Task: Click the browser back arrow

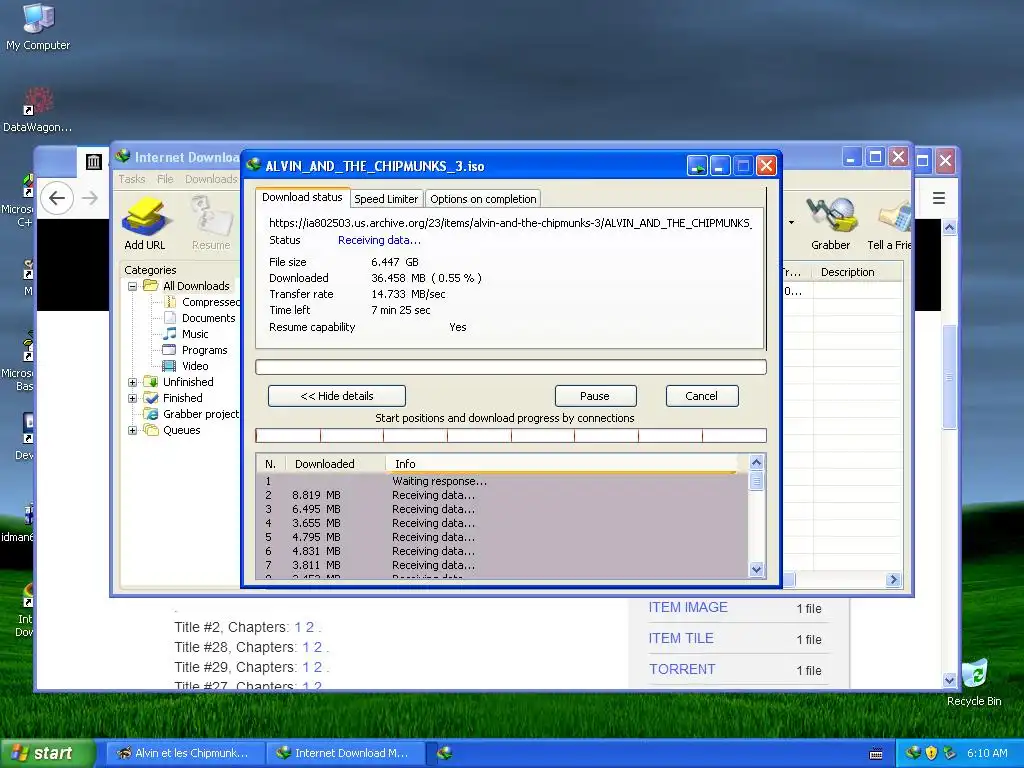Action: click(57, 198)
